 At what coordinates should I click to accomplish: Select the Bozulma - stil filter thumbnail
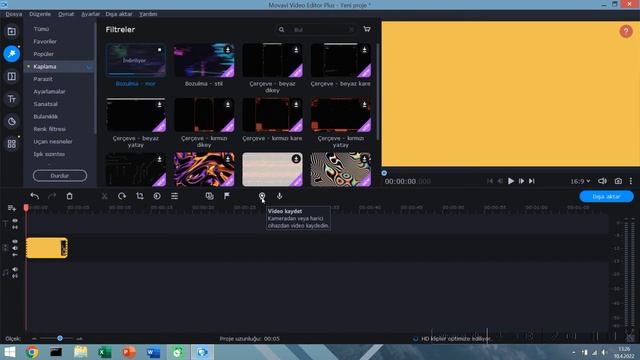[204, 60]
